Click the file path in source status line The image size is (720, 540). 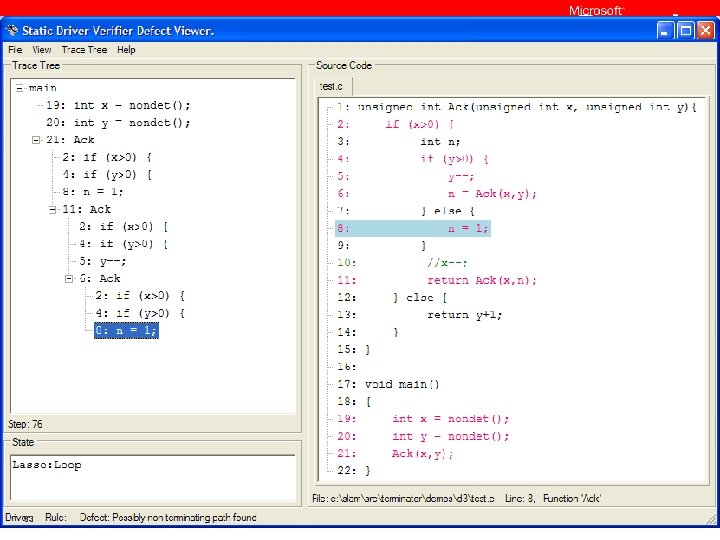tap(404, 498)
